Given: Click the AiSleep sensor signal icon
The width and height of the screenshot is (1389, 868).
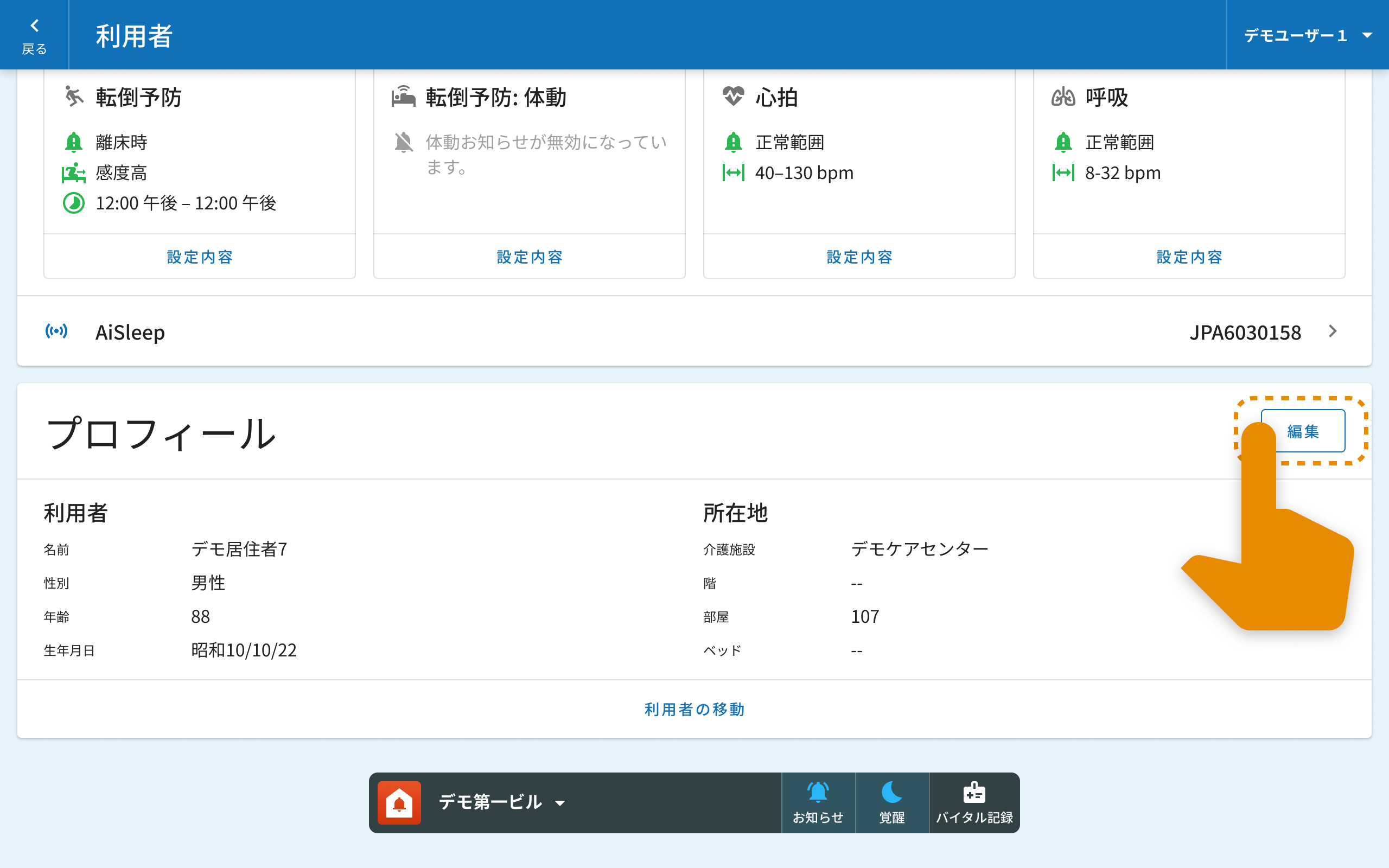Looking at the screenshot, I should [56, 331].
